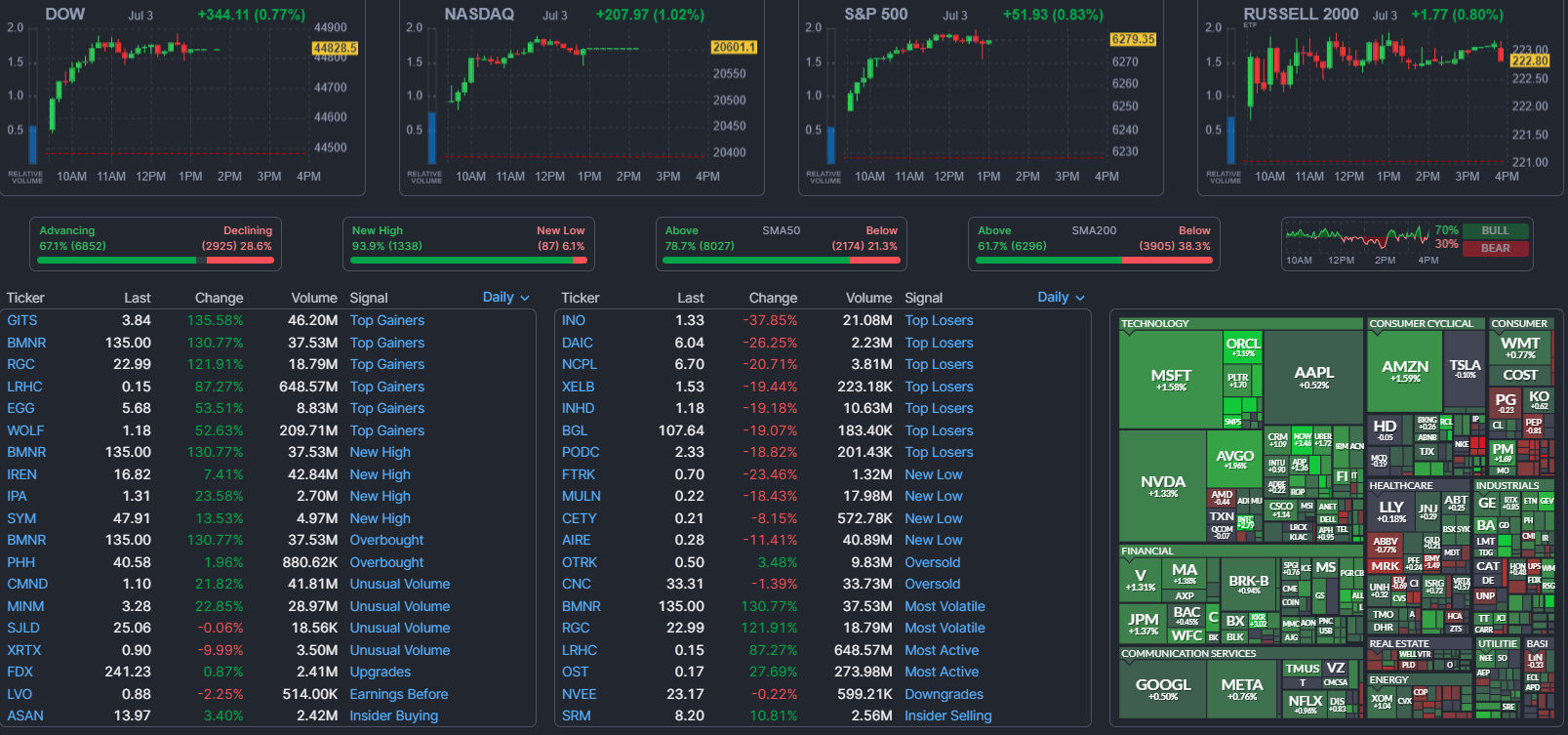Open the GITS ticker link
1568x735 pixels.
point(21,320)
